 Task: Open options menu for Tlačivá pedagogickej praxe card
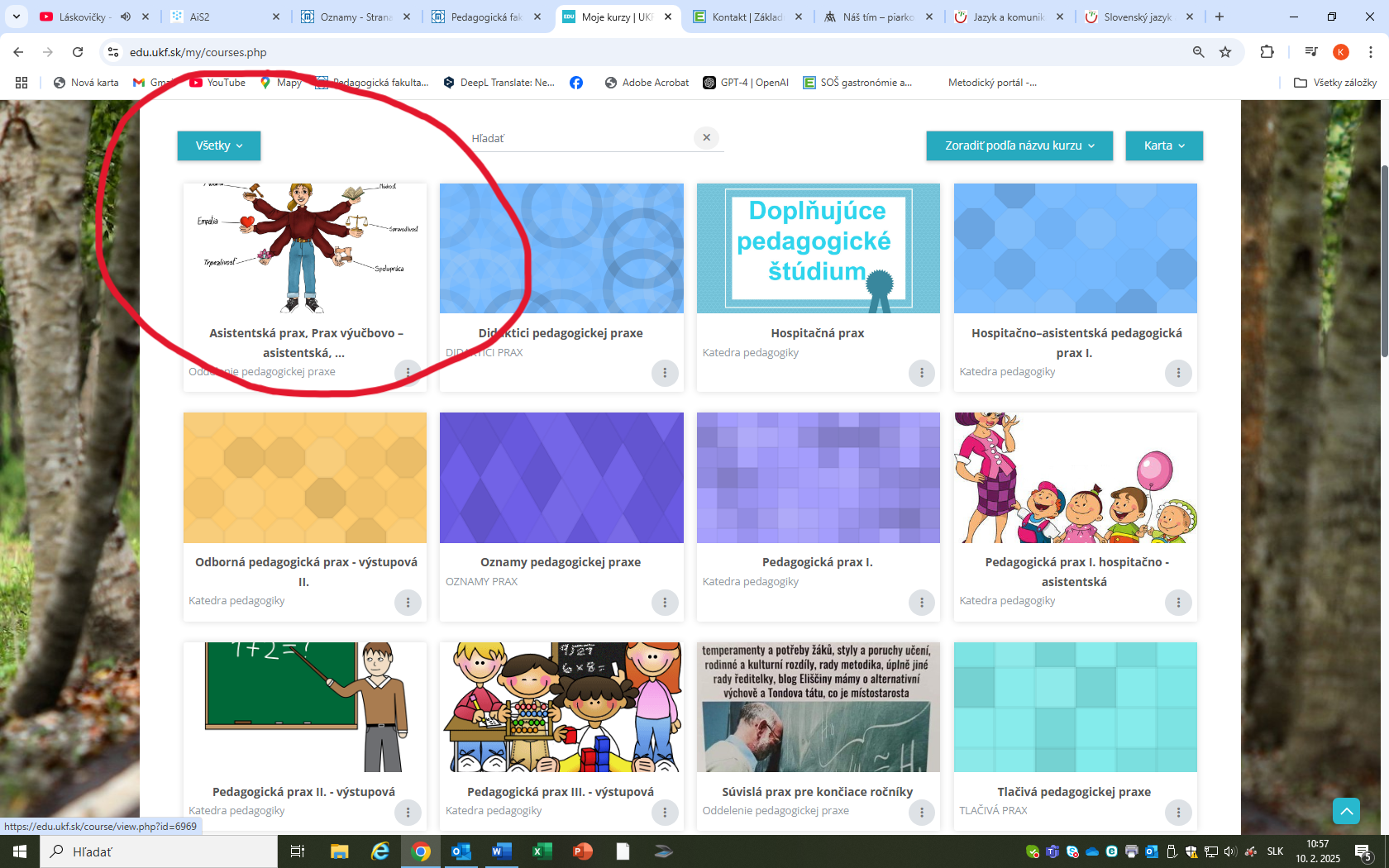click(1178, 813)
